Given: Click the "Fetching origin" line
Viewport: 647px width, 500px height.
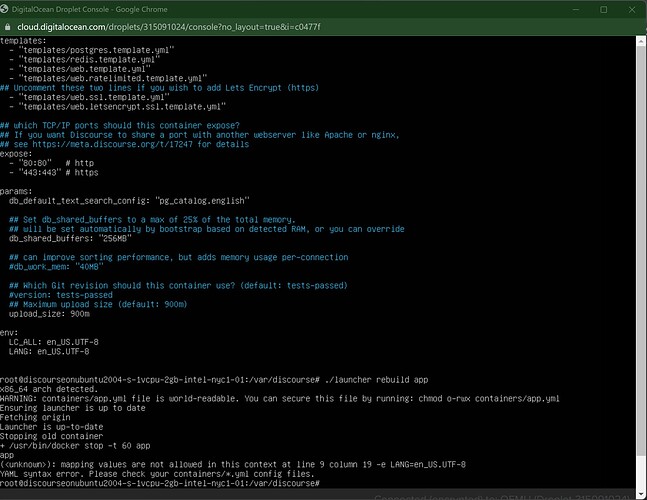Looking at the screenshot, I should click(35, 417).
